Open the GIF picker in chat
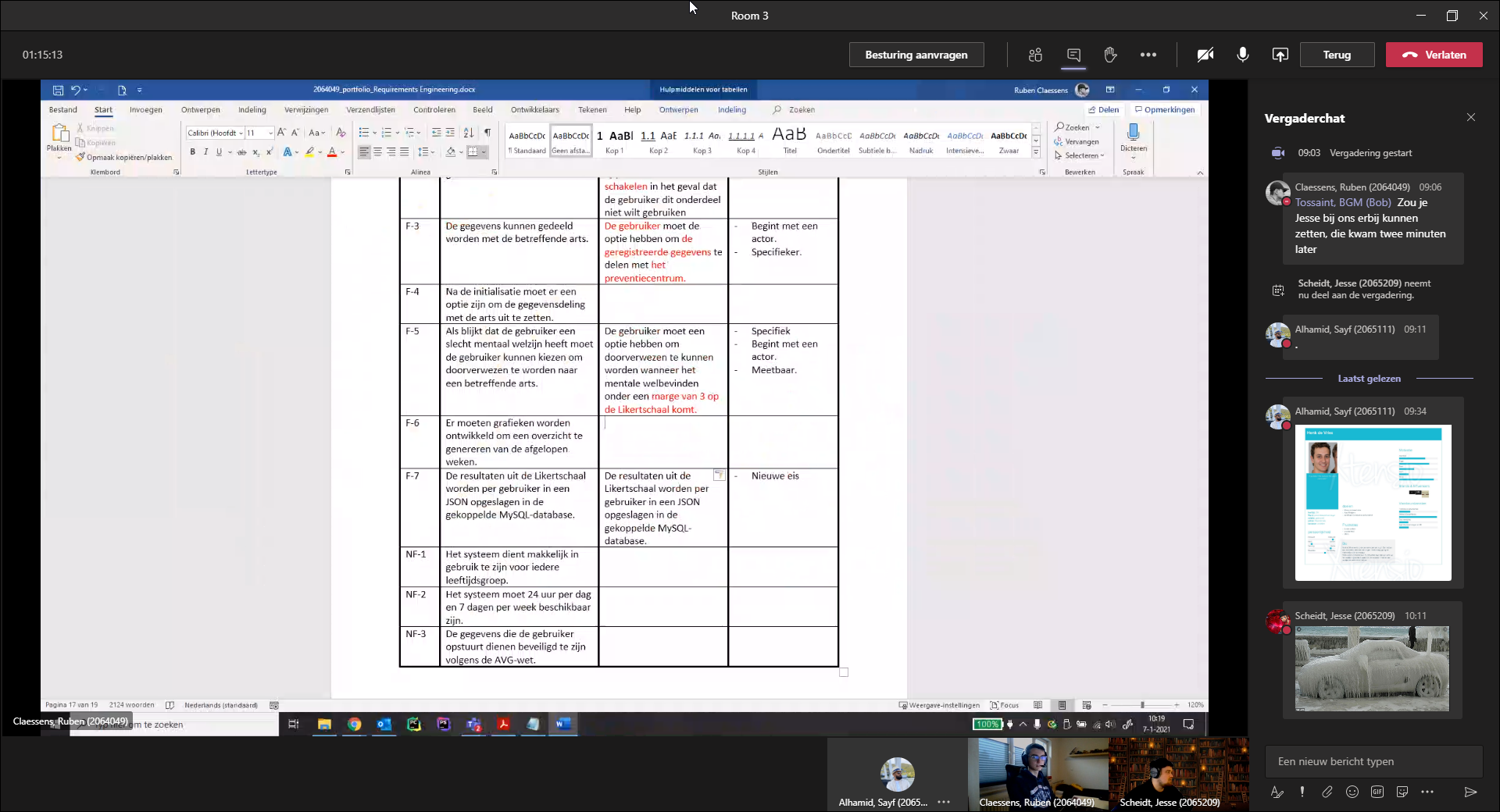The width and height of the screenshot is (1500, 812). tap(1377, 792)
